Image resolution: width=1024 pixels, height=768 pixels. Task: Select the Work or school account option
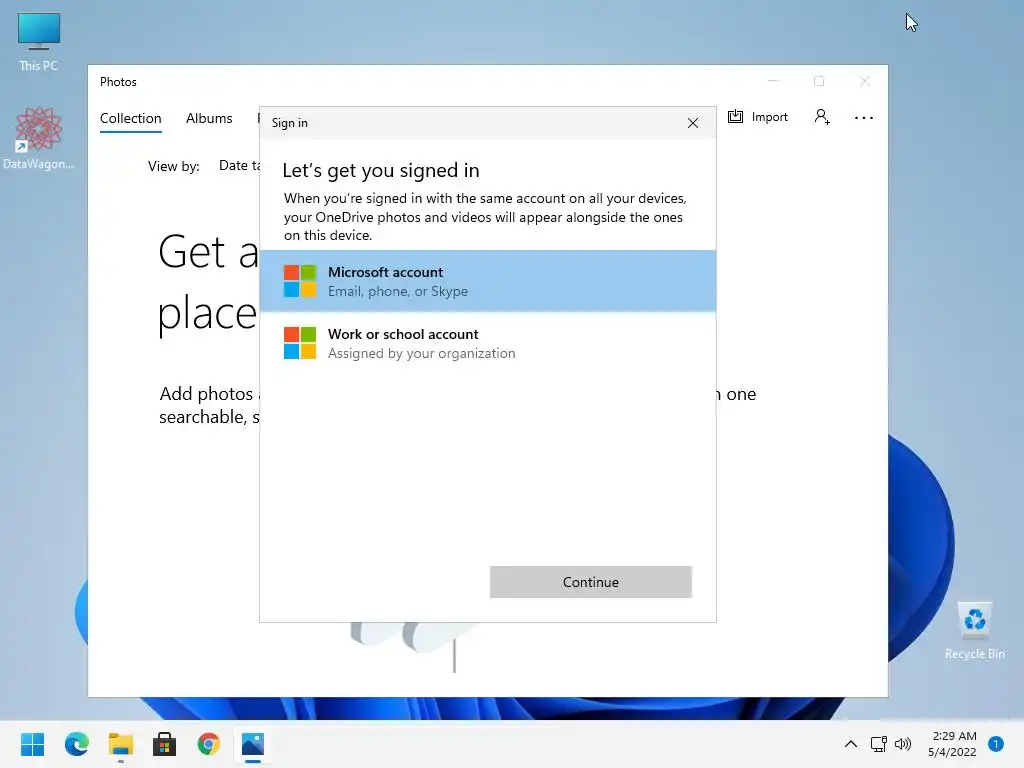(x=487, y=344)
